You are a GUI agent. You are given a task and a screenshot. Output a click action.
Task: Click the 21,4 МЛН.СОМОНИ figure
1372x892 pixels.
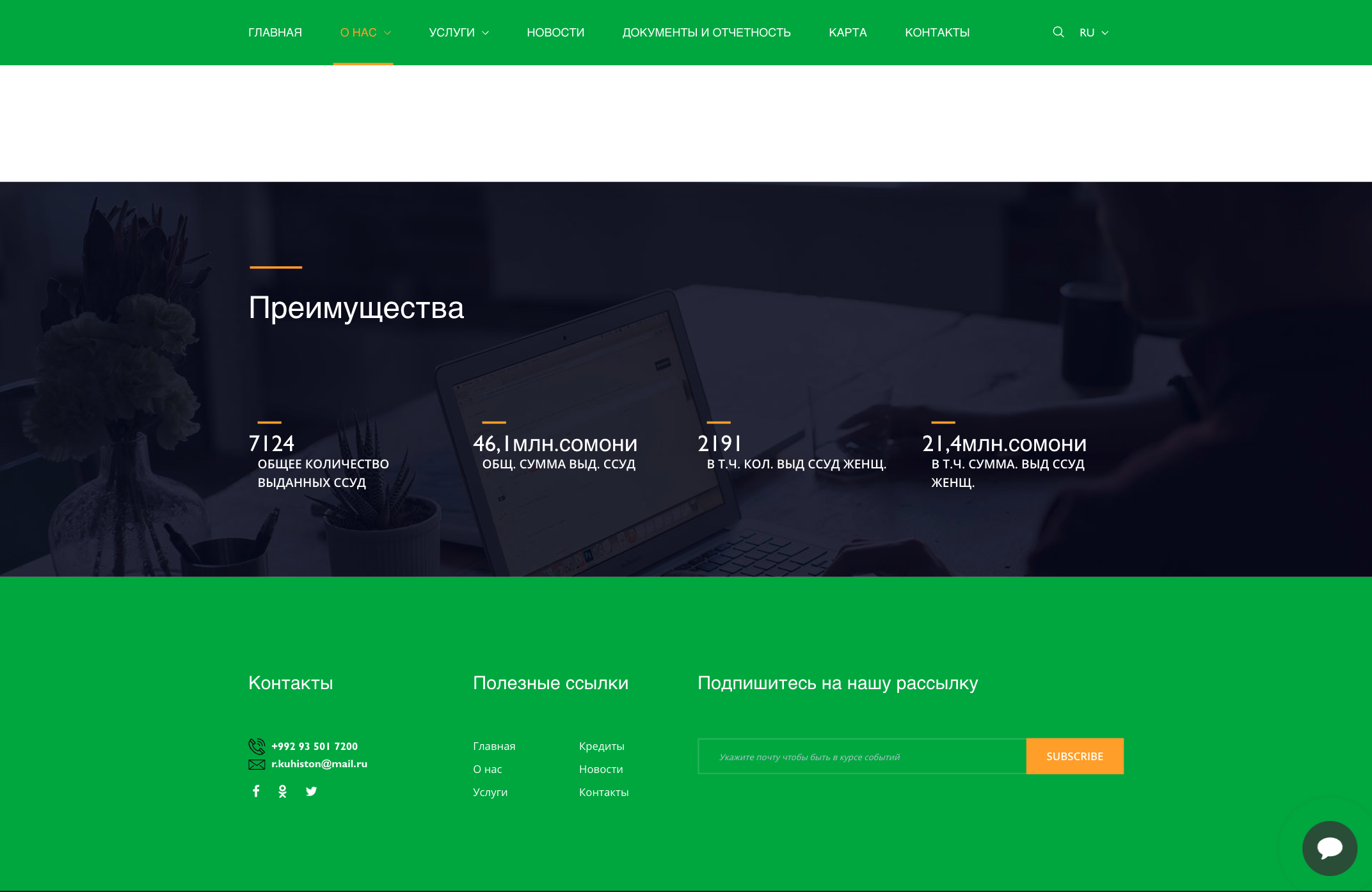click(x=1005, y=443)
